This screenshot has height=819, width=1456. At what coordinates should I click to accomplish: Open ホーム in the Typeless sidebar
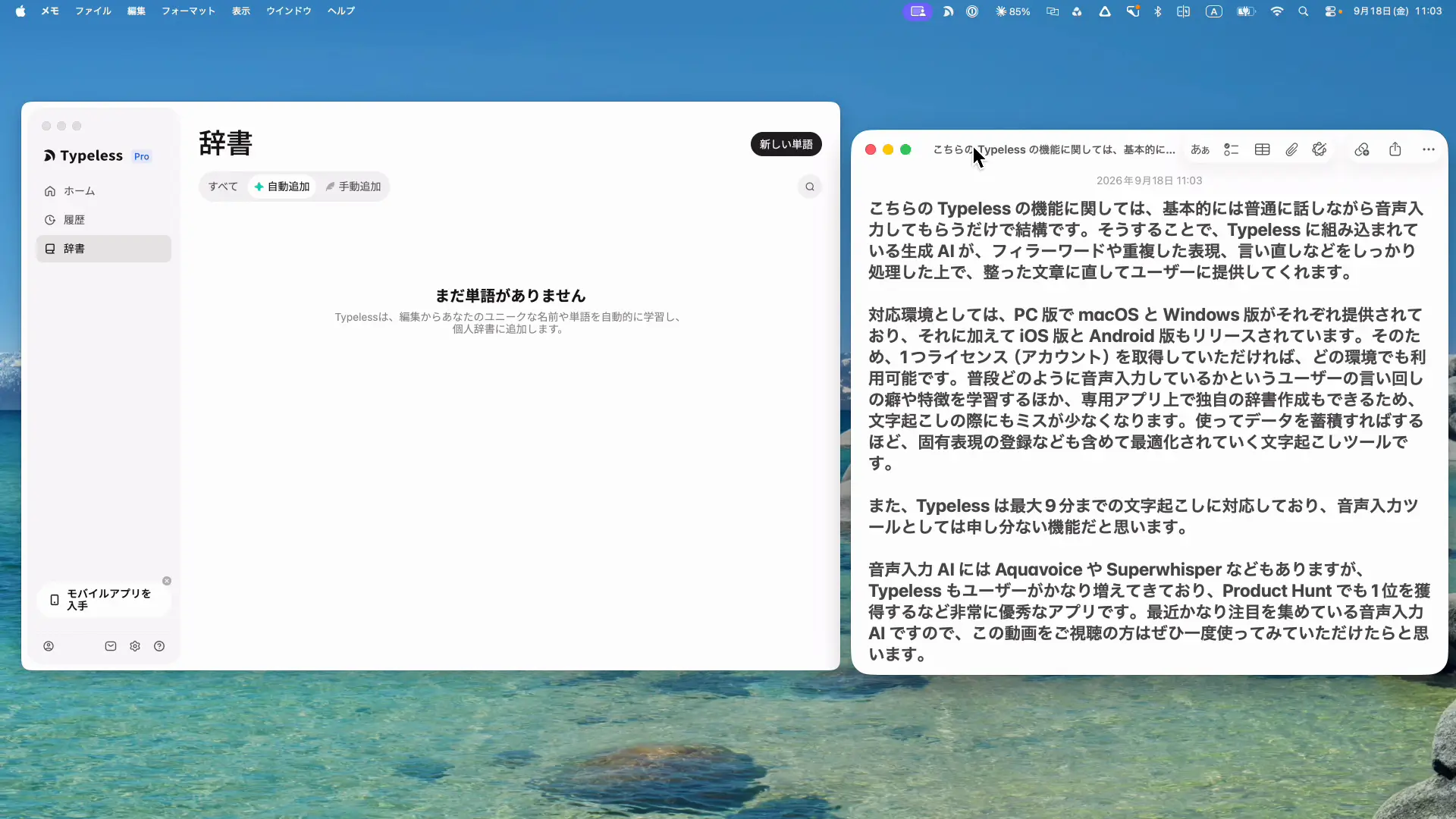[x=103, y=191]
